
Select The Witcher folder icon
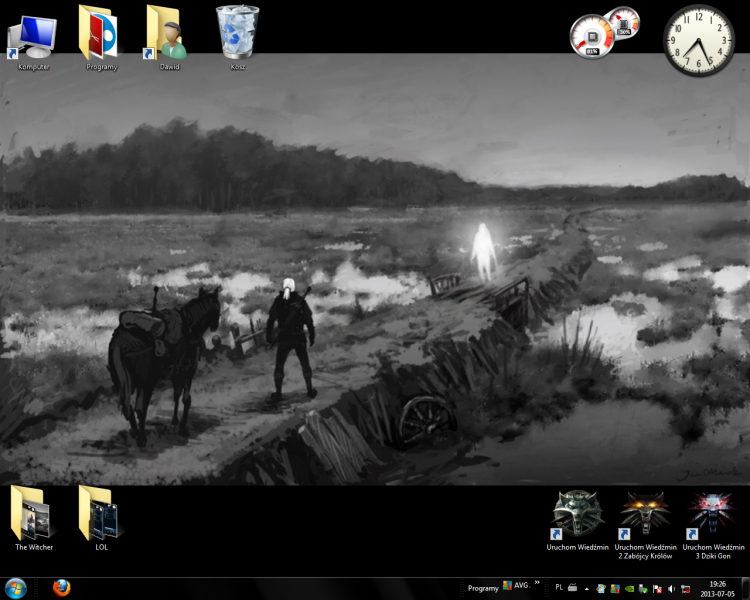pos(34,515)
